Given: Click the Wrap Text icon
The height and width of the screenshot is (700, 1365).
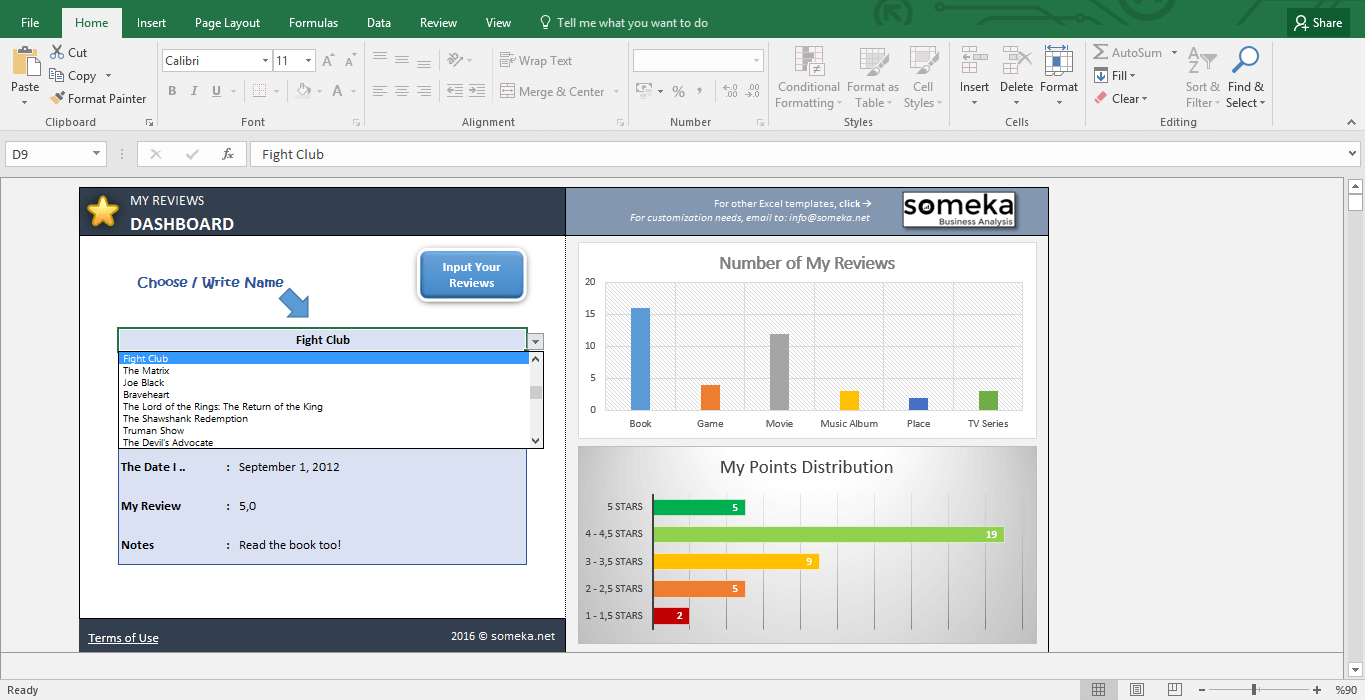Looking at the screenshot, I should pos(507,61).
